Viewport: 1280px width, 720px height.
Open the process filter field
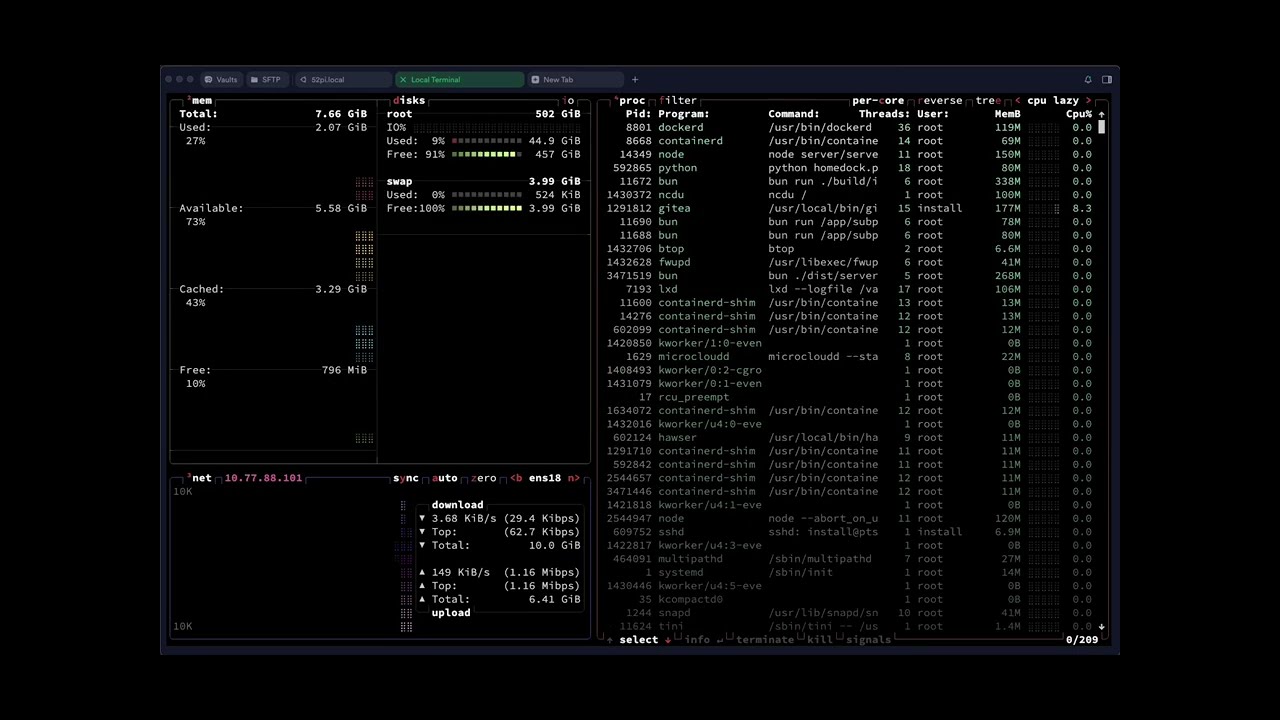point(677,100)
